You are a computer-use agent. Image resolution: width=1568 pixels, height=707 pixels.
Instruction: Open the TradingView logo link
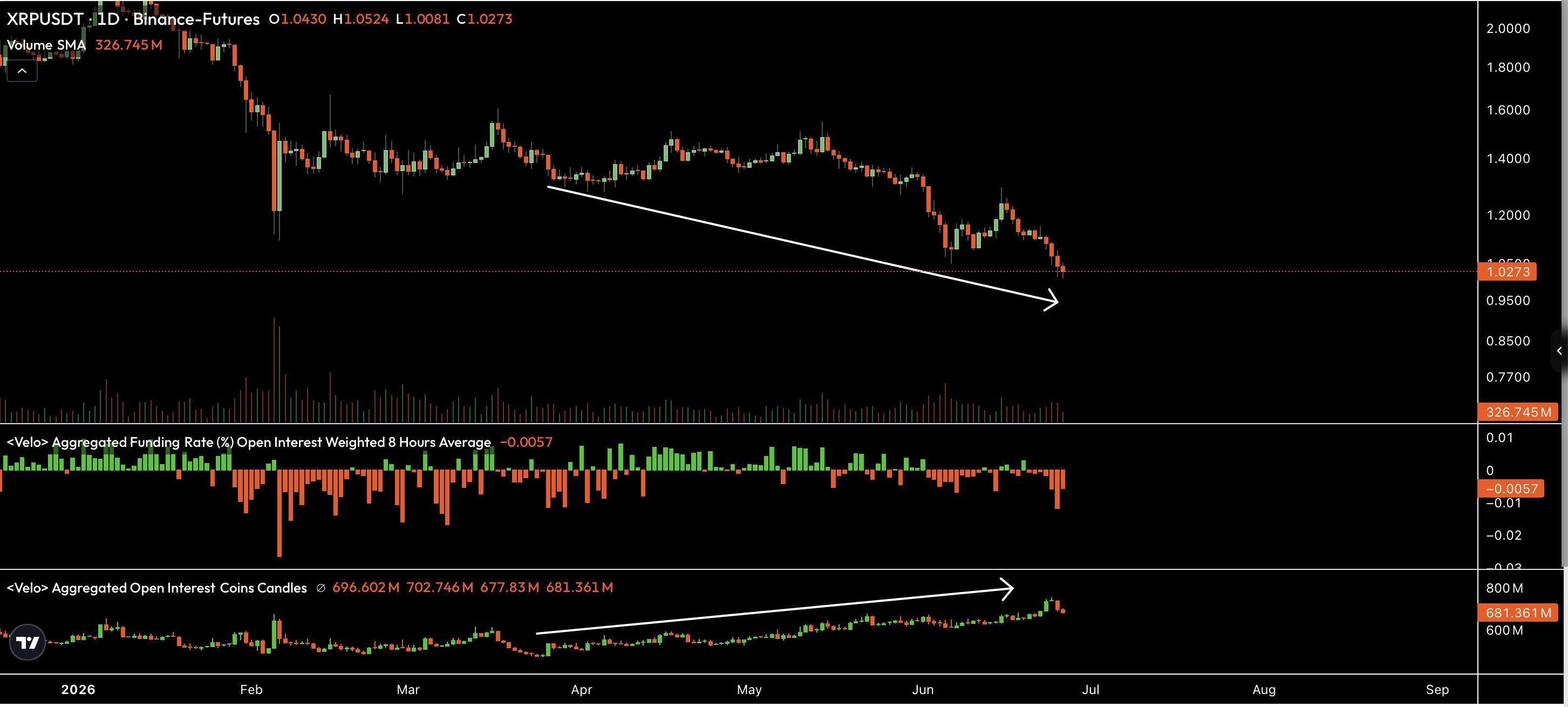(x=28, y=642)
